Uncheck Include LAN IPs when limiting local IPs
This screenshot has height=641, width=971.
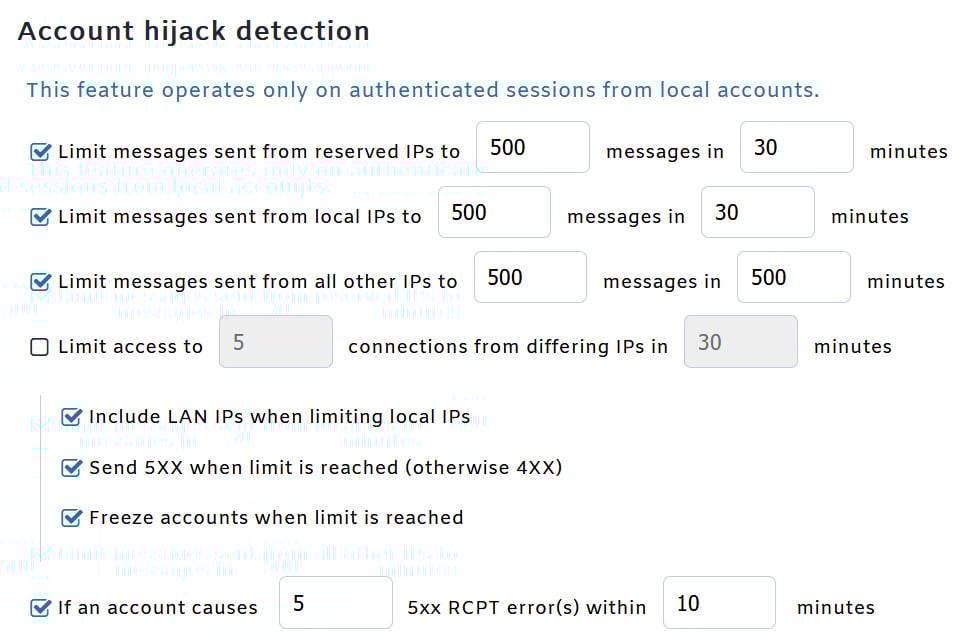[x=71, y=417]
